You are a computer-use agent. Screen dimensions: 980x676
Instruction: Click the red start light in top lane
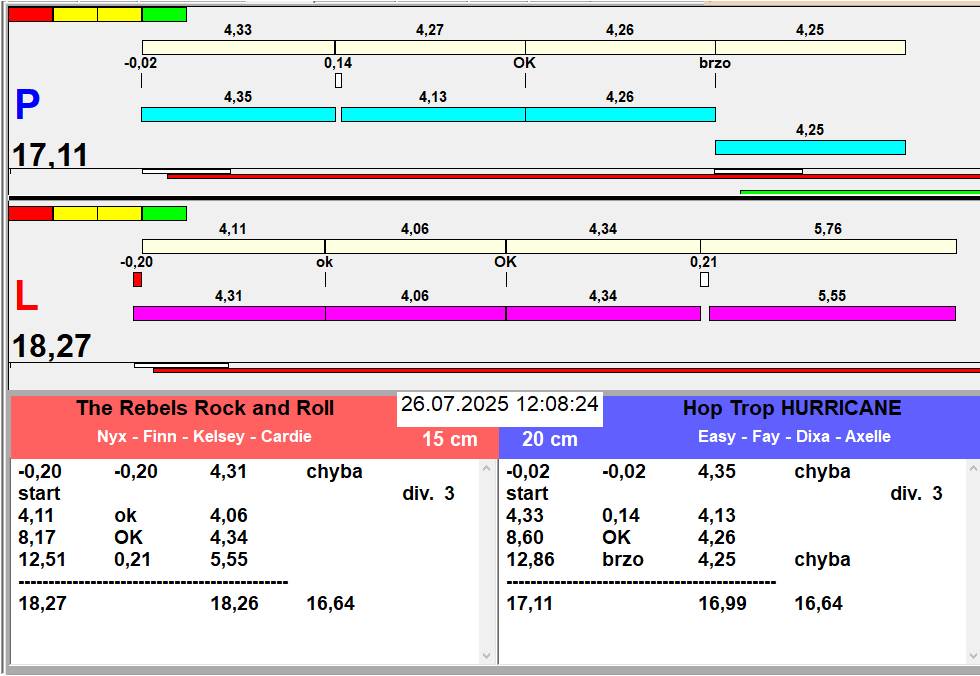[31, 14]
